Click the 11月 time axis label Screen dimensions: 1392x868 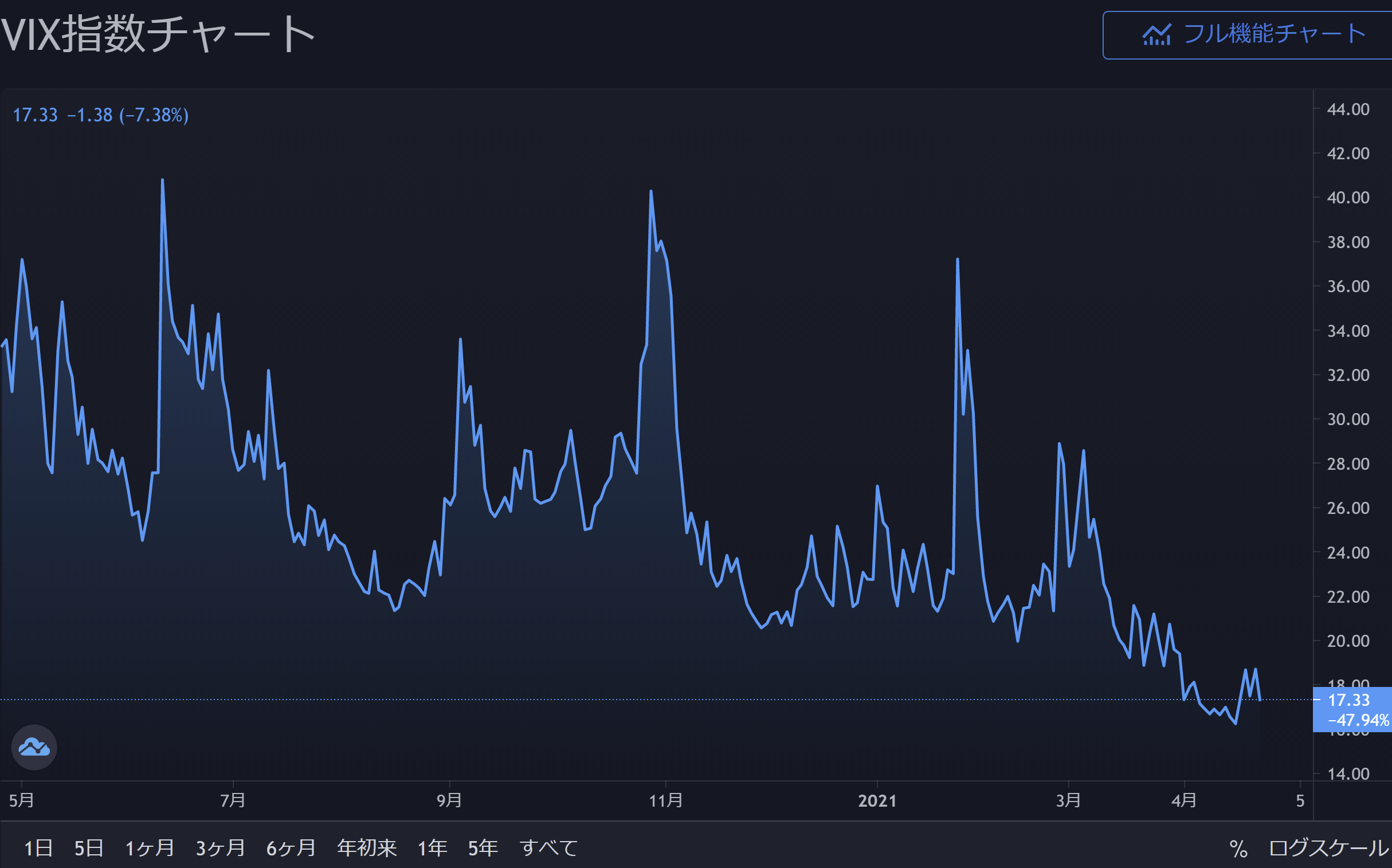click(665, 800)
